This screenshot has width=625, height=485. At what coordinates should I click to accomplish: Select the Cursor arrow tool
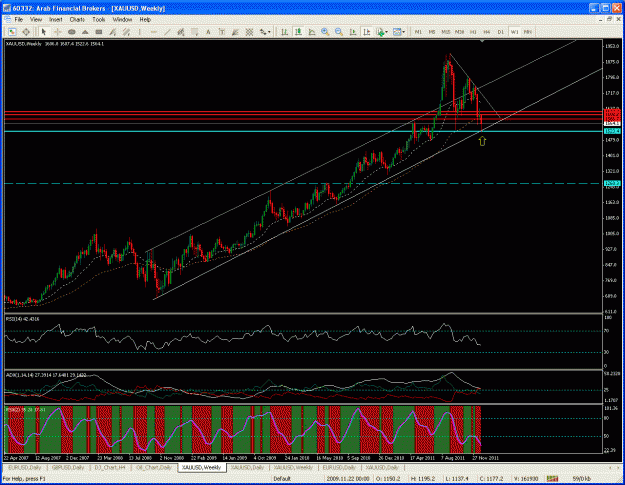44,32
